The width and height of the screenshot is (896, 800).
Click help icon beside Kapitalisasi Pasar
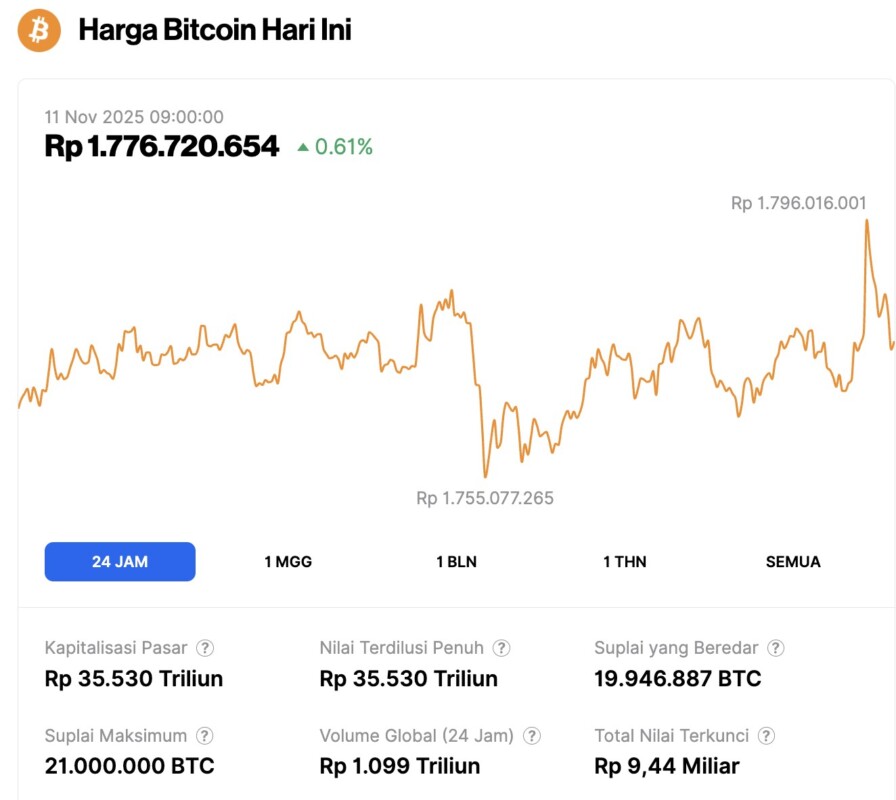click(x=205, y=648)
